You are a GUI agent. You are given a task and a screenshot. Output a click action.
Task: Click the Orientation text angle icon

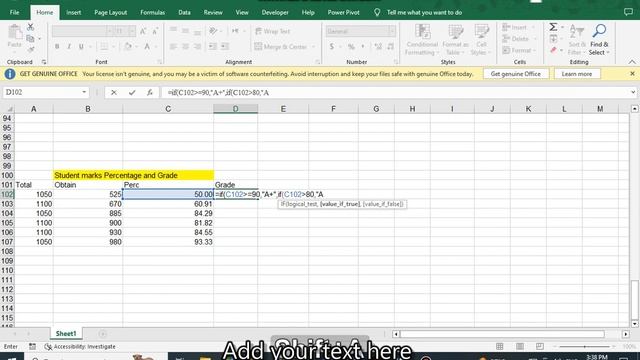tap(213, 31)
